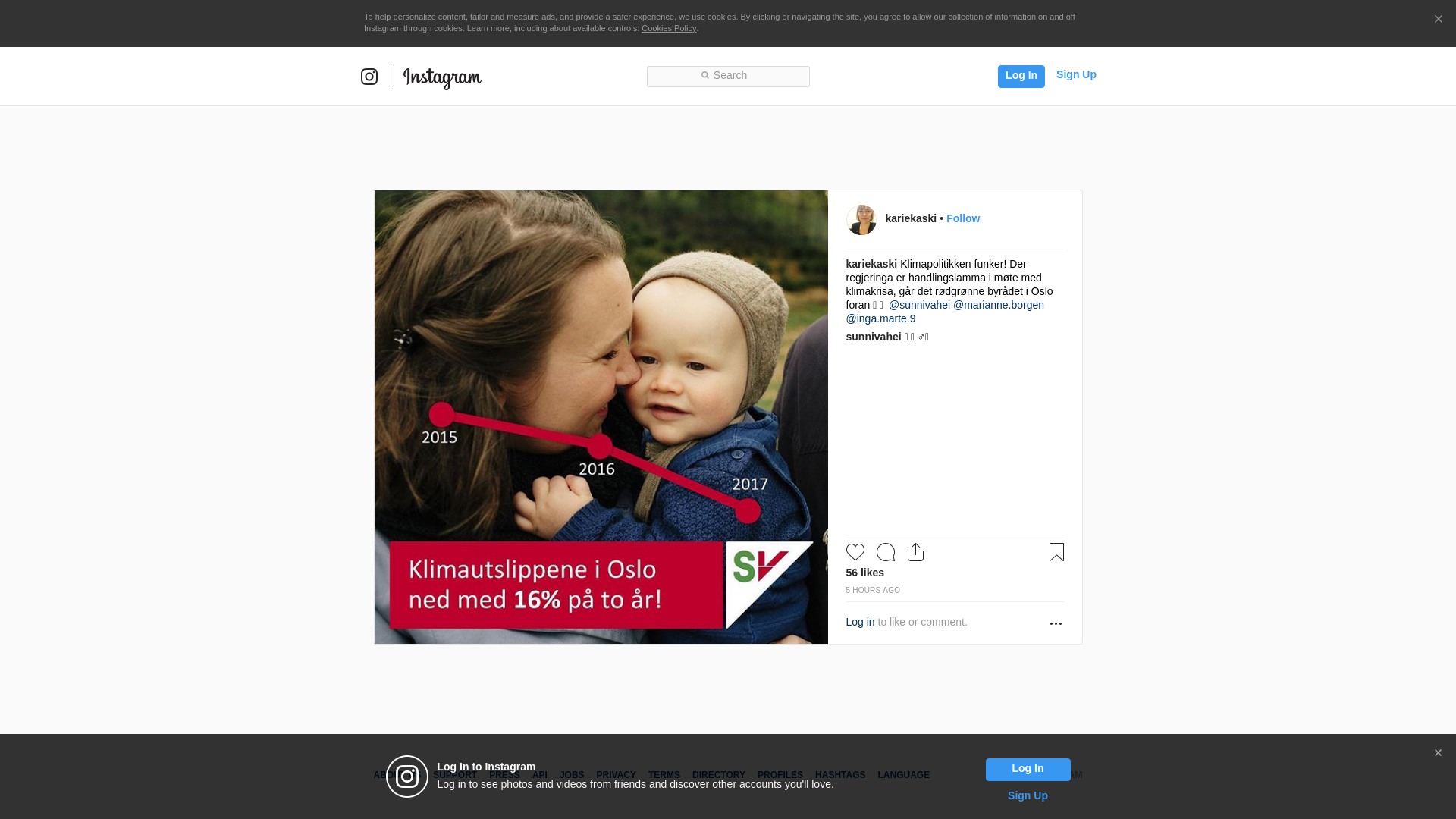
Task: Open the PRIVACY footer link
Action: (x=616, y=775)
